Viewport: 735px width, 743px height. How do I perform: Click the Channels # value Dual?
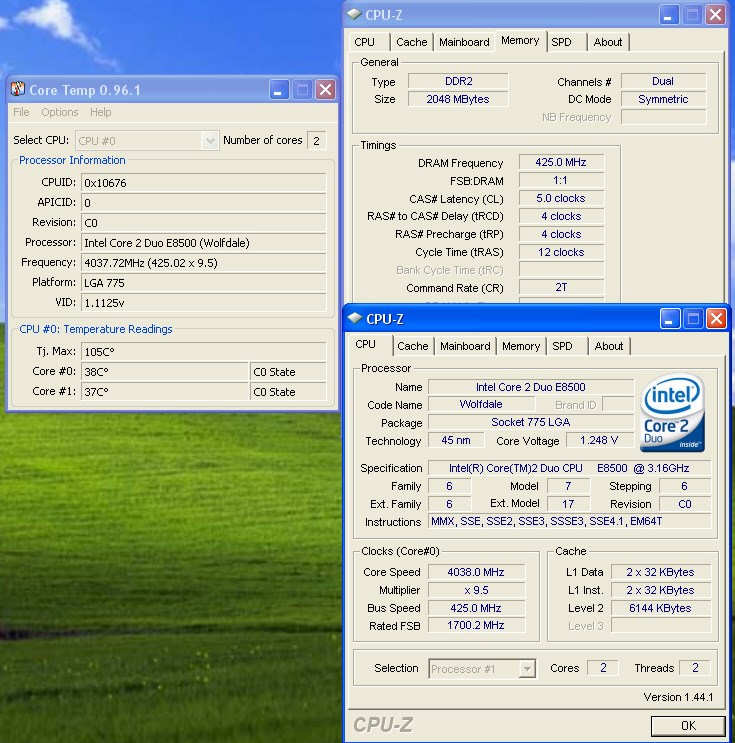[x=663, y=81]
